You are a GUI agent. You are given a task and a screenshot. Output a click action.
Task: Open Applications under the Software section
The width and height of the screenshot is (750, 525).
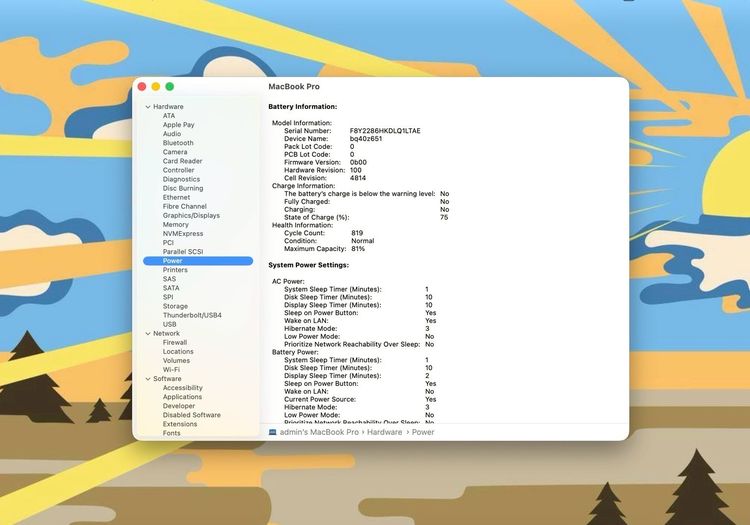[x=182, y=397]
